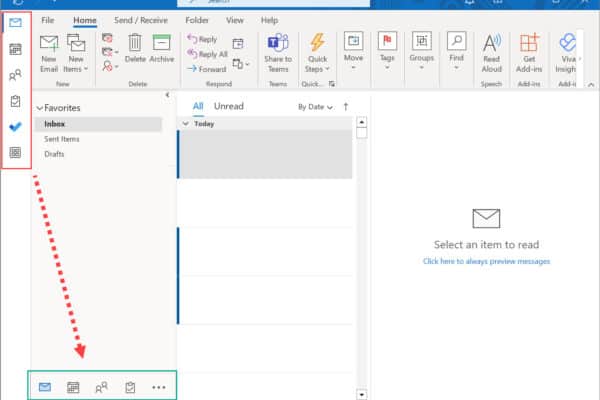
Task: Open People in the left vertical sidebar
Action: coord(15,74)
